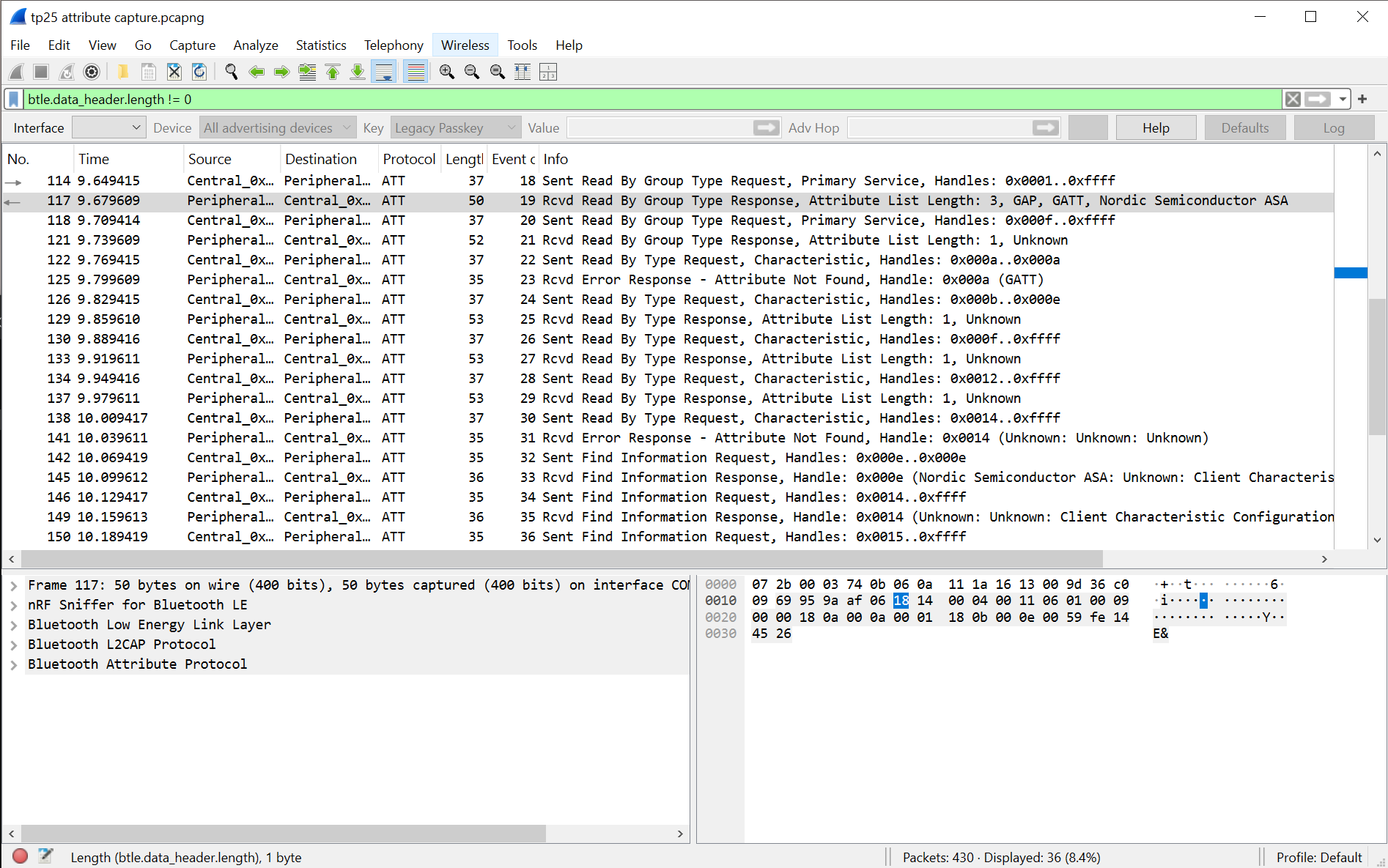Open a saved capture file
This screenshot has height=868, width=1388.
click(x=123, y=71)
